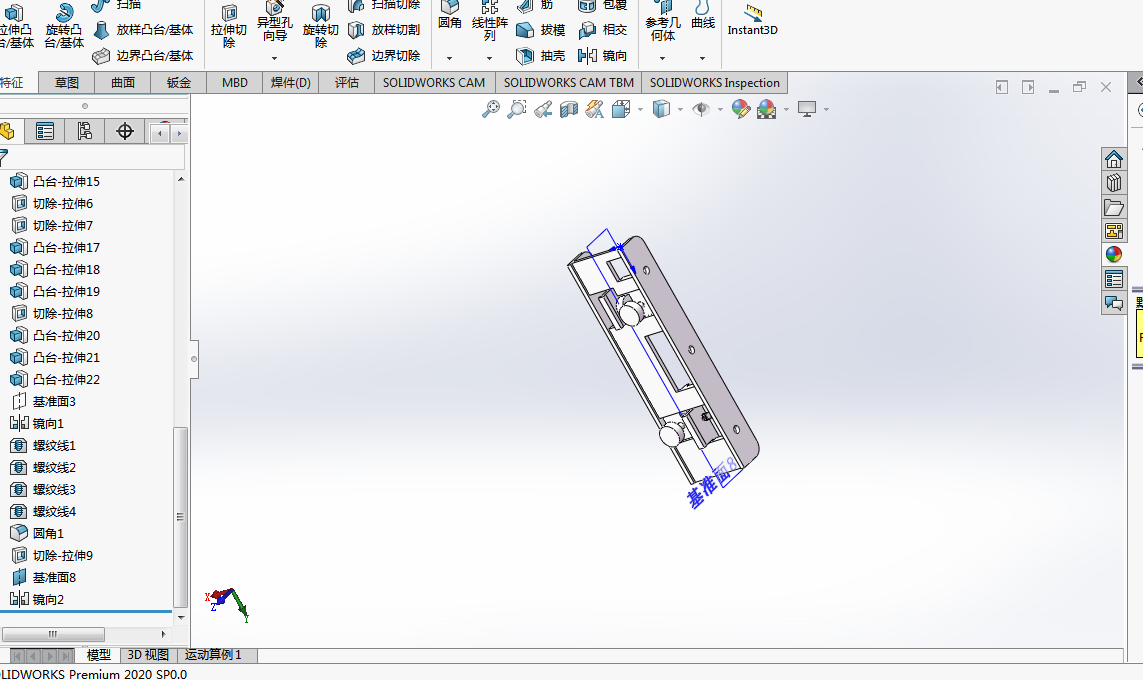
Task: Toggle Instant3D mode
Action: (752, 19)
